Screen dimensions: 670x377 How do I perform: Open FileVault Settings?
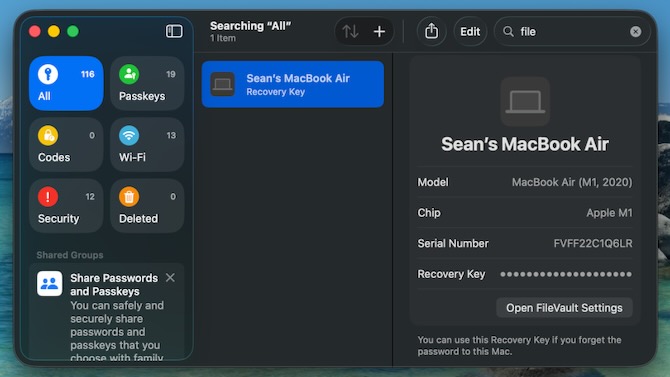(564, 308)
